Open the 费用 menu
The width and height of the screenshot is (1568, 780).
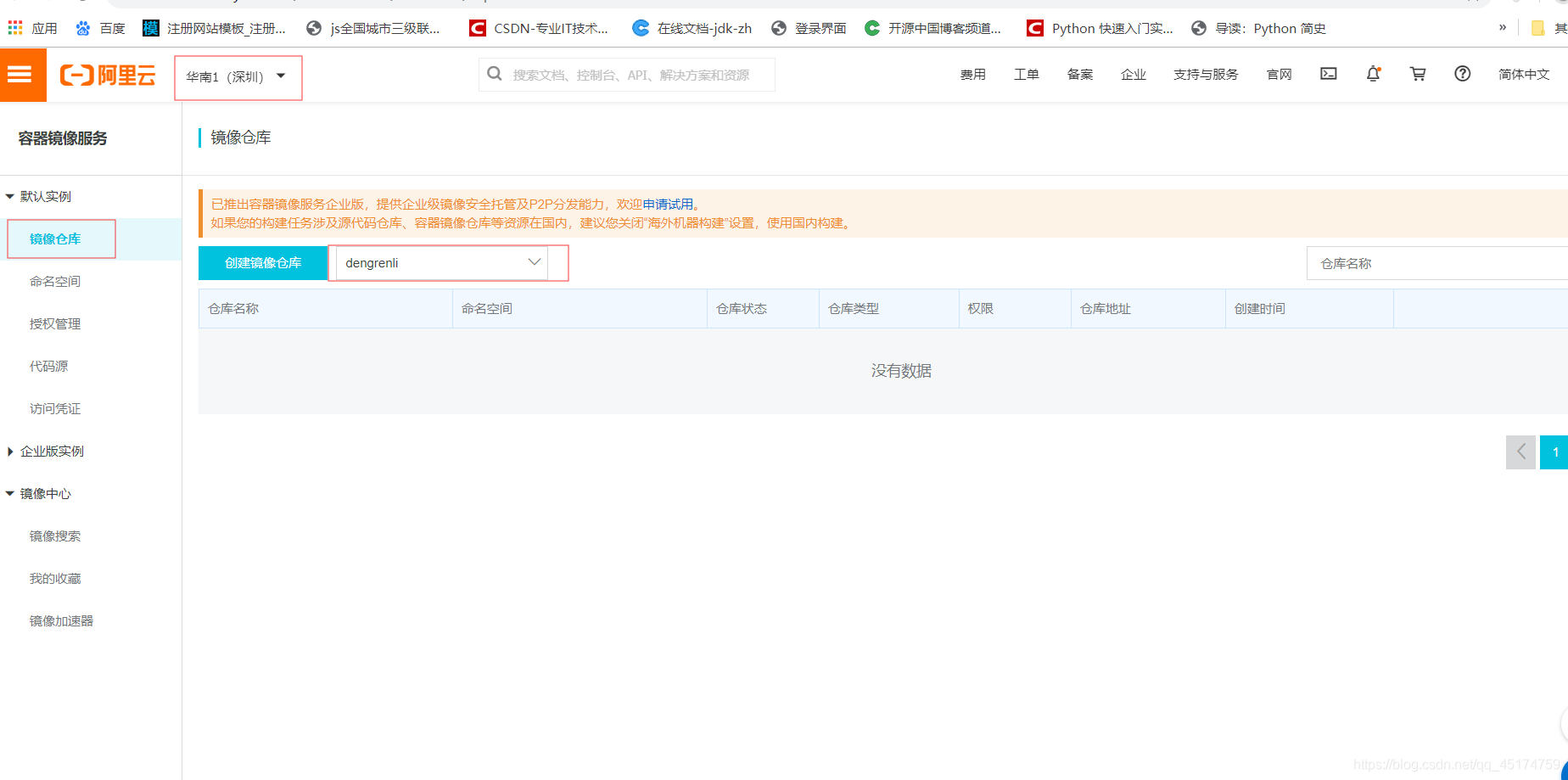click(973, 75)
